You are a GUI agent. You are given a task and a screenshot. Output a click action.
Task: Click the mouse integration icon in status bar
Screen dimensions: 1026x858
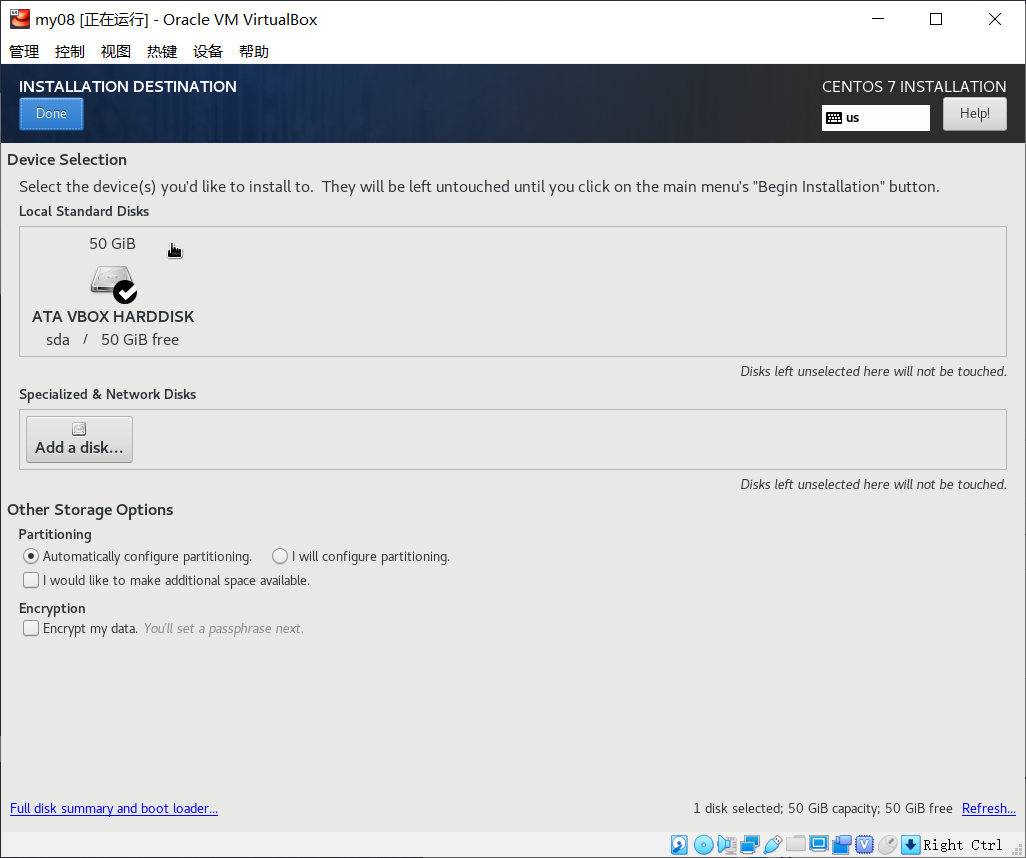click(887, 844)
